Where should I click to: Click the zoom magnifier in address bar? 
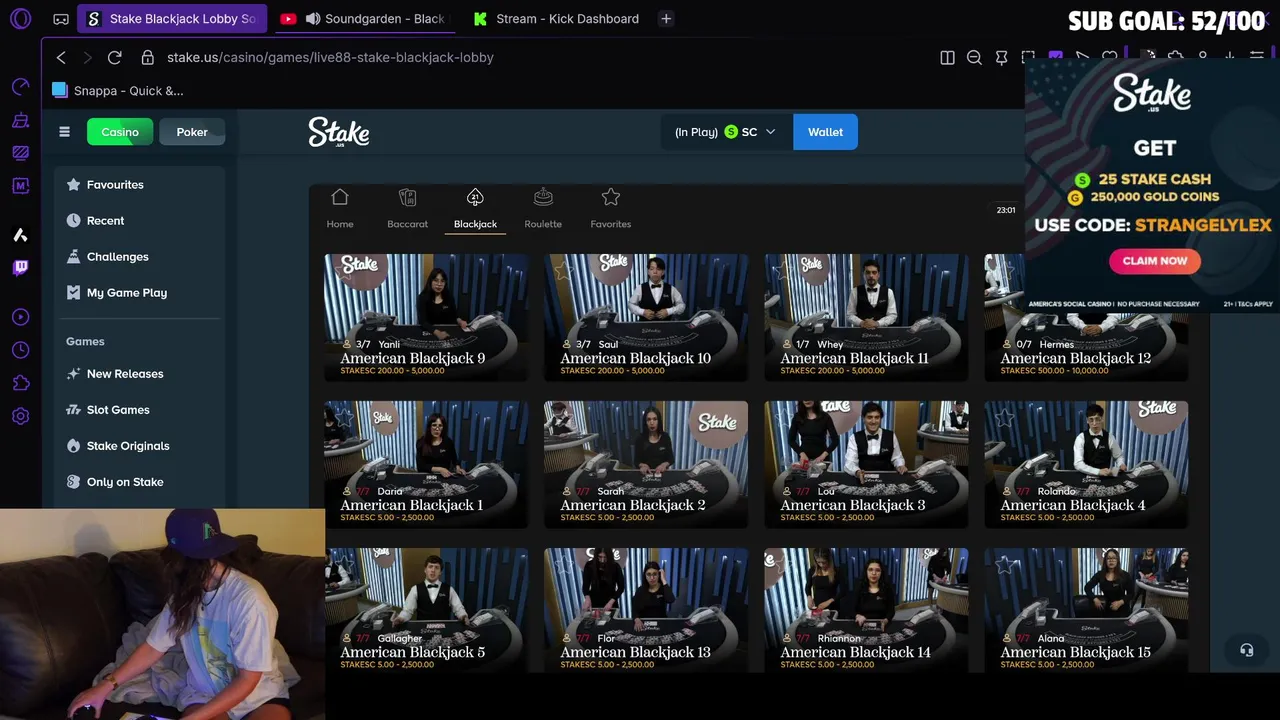pyautogui.click(x=974, y=57)
